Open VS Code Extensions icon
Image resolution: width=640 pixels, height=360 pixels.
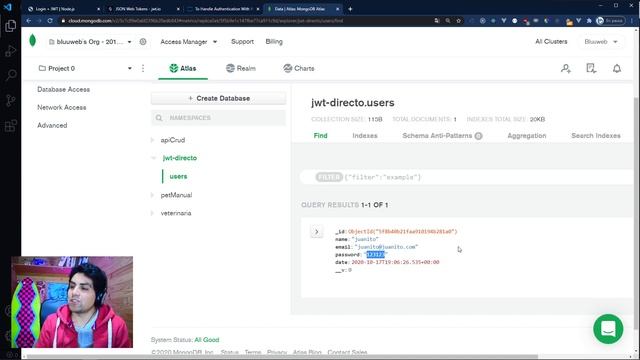pyautogui.click(x=11, y=125)
